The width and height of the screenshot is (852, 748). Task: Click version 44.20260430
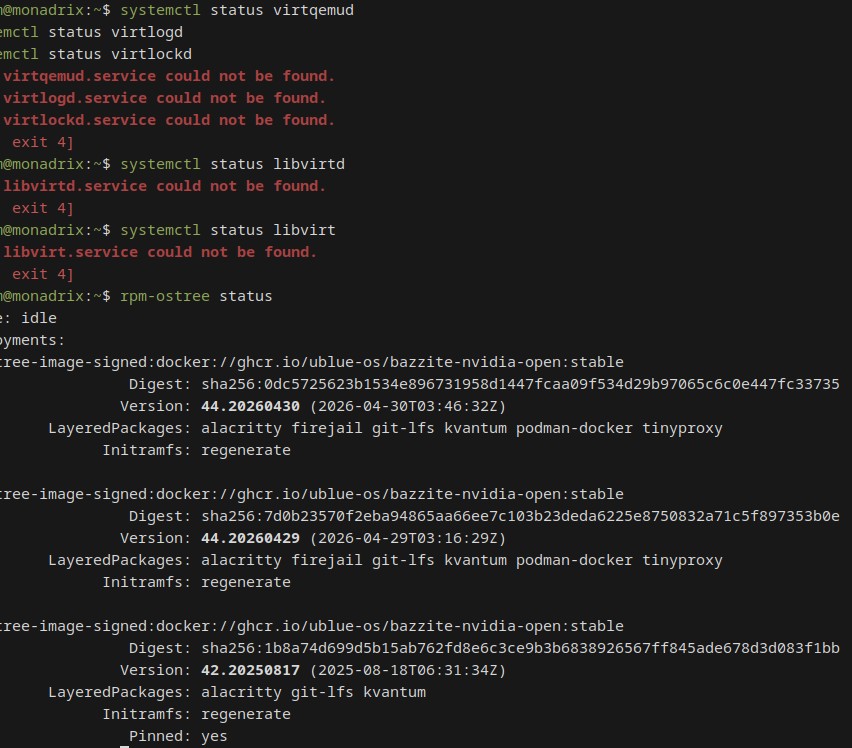pyautogui.click(x=250, y=406)
